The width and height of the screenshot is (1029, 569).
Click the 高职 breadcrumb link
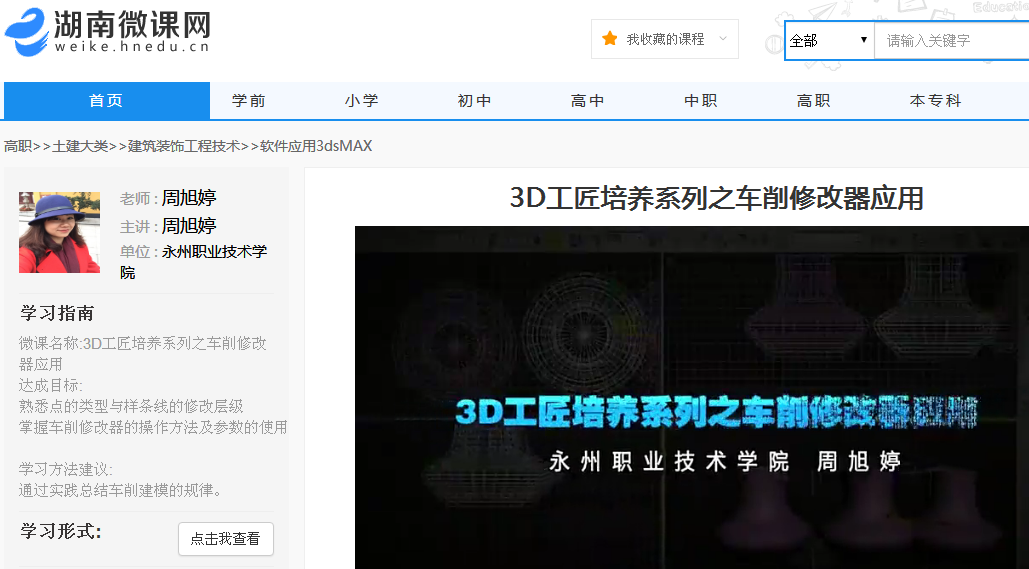click(x=18, y=146)
